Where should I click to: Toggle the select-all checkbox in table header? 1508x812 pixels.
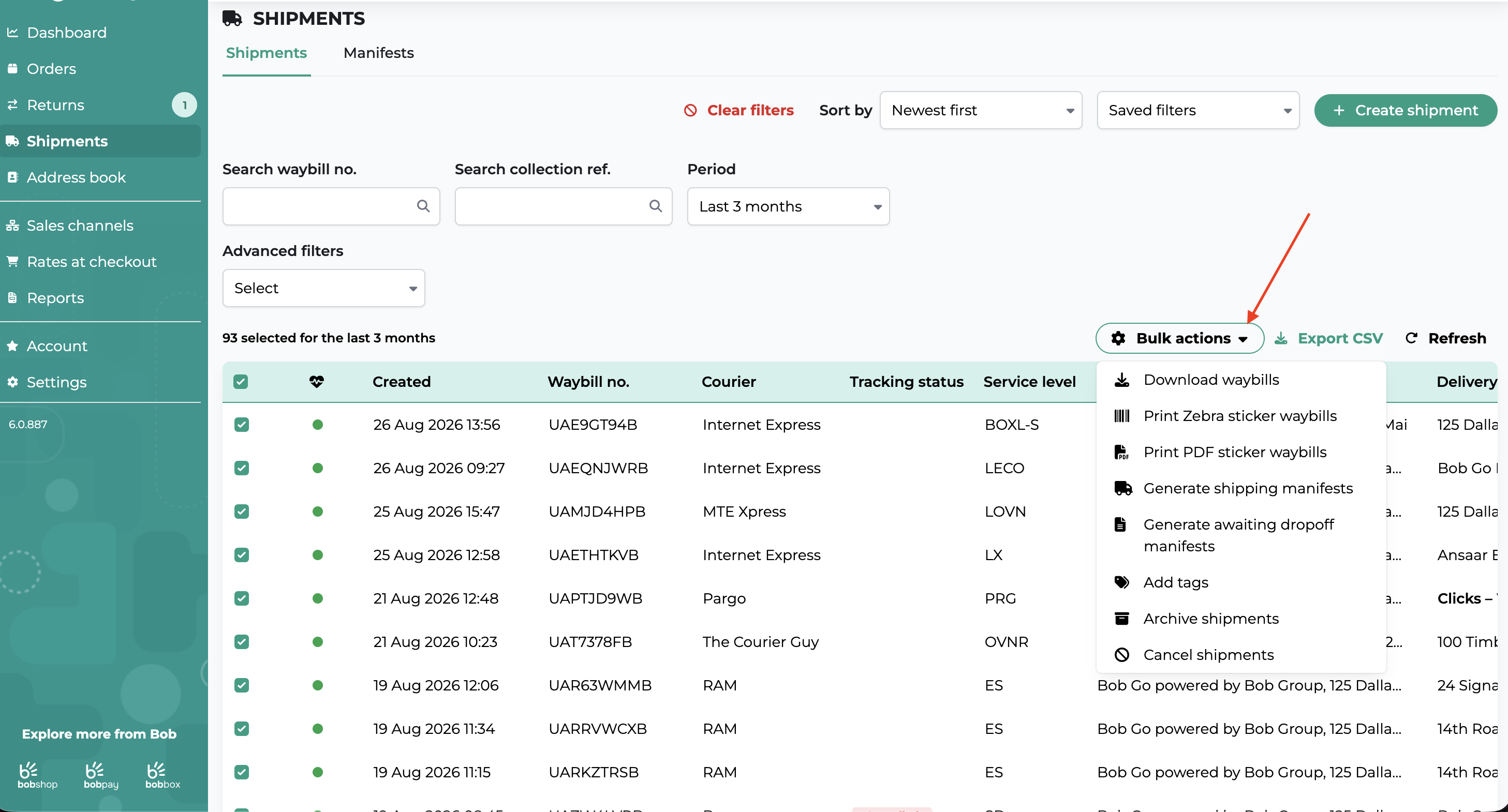click(x=241, y=382)
